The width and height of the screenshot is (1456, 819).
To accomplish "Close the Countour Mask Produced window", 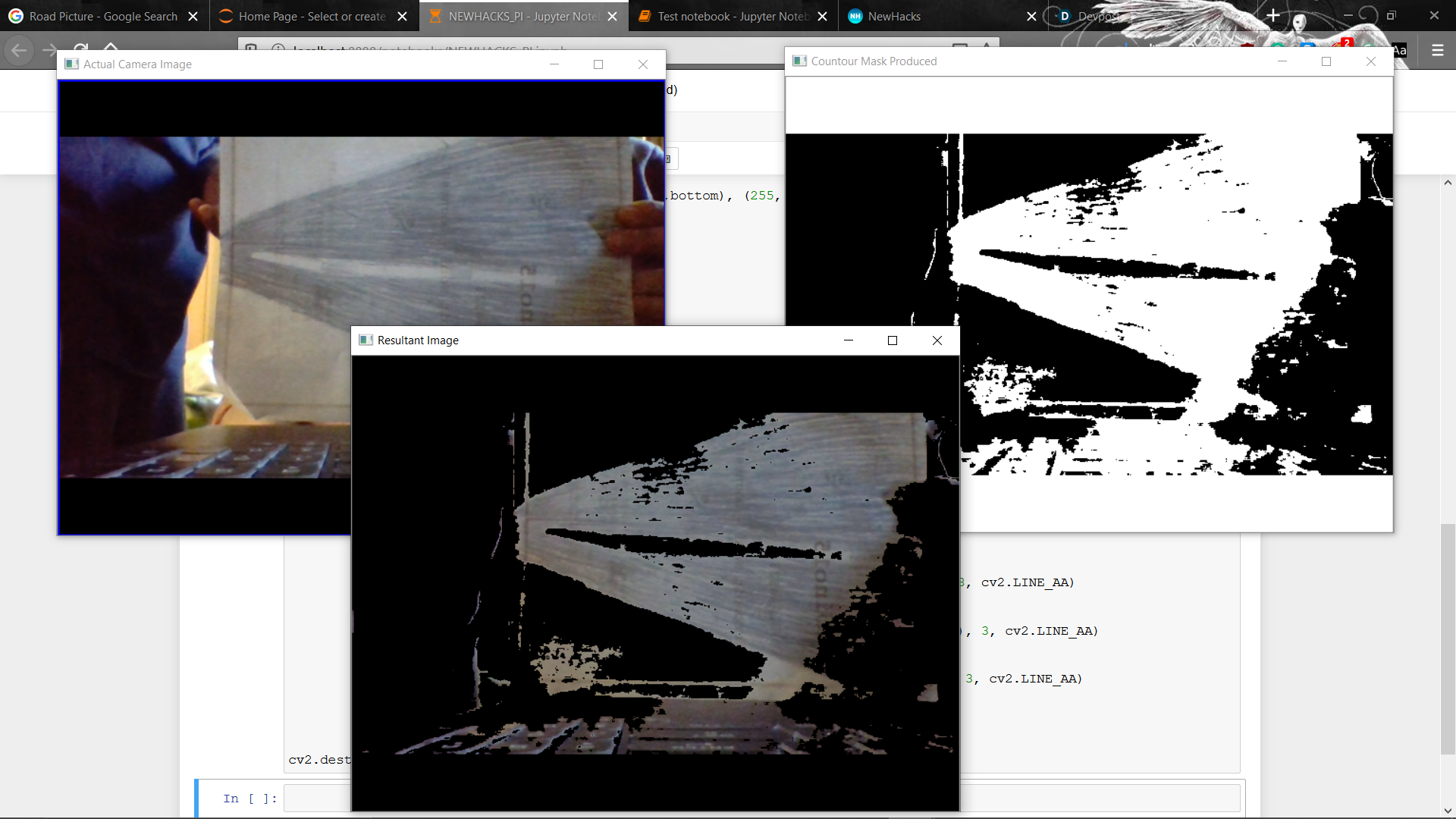I will click(x=1371, y=61).
